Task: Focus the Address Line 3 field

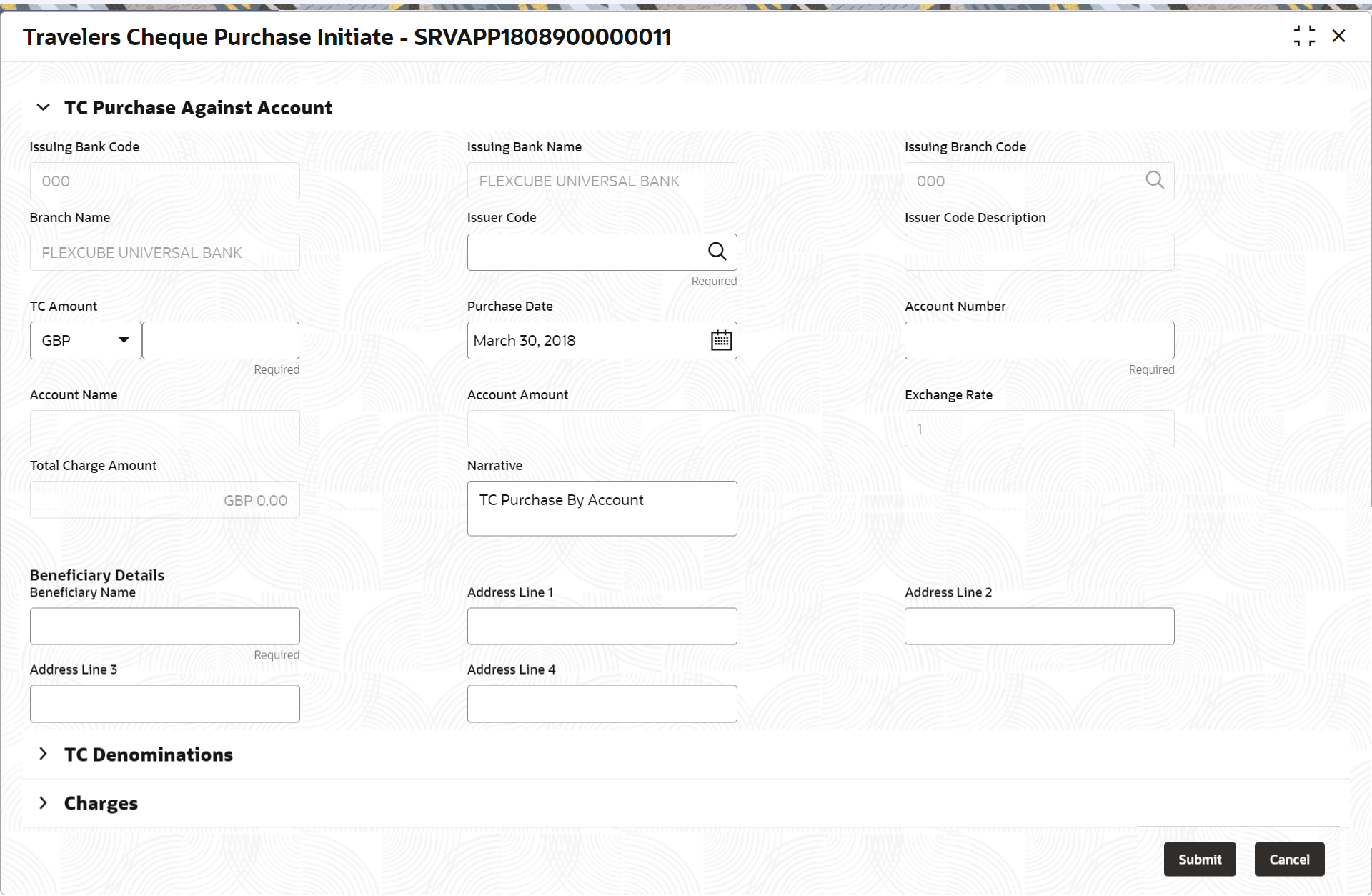Action: (x=164, y=703)
